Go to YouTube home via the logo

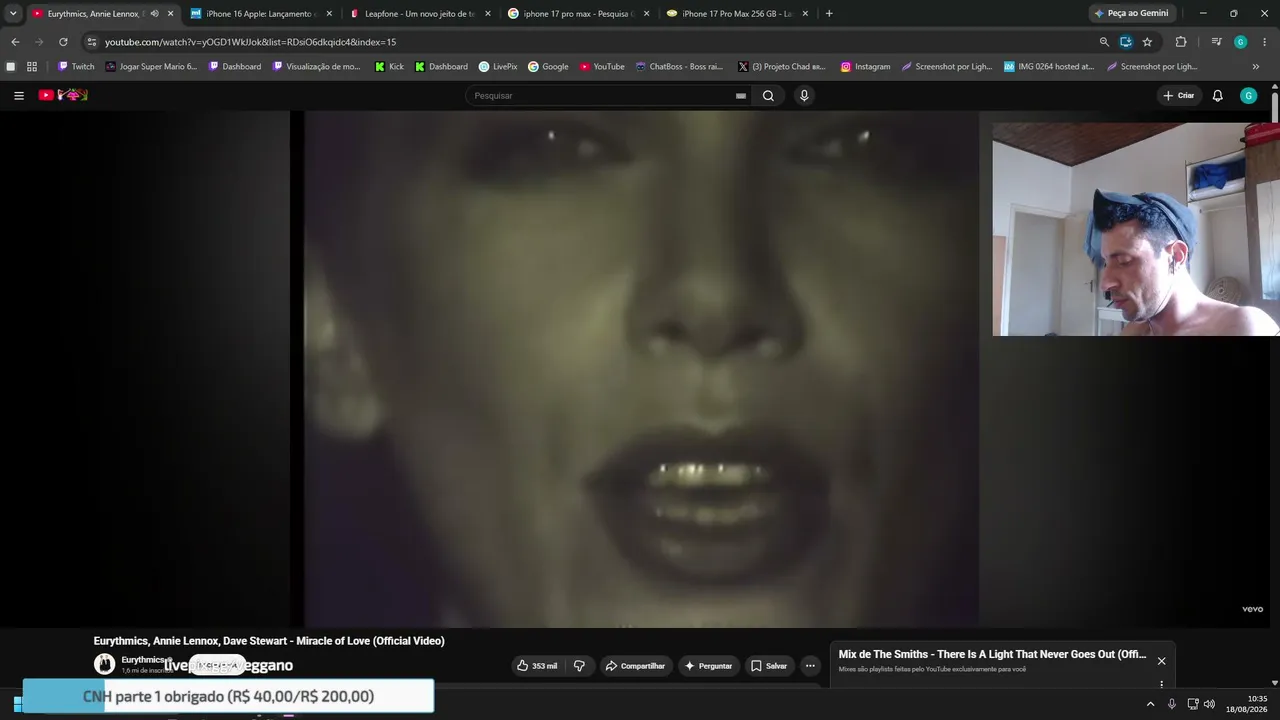click(63, 95)
